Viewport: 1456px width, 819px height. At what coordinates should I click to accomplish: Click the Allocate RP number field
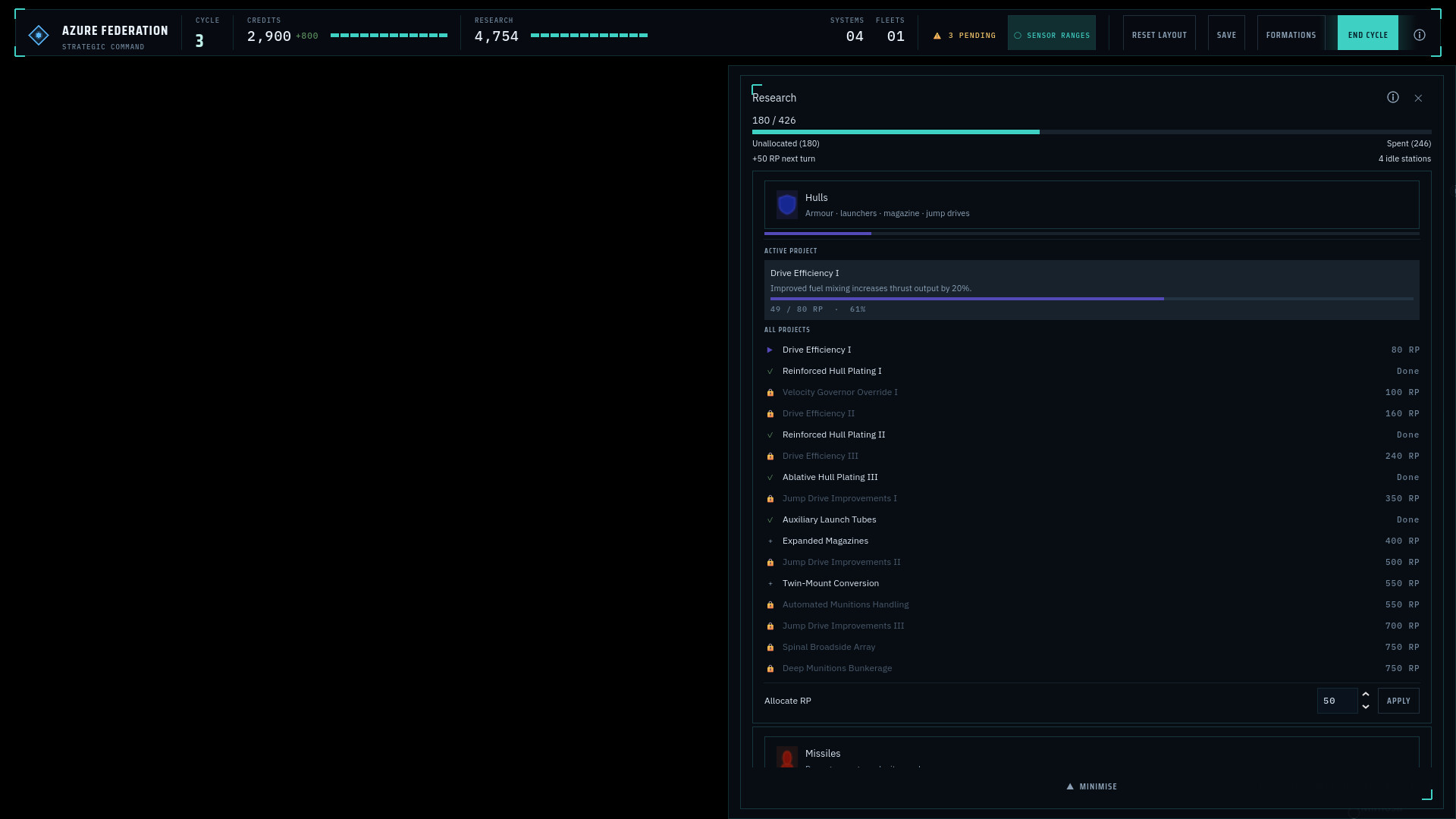pyautogui.click(x=1337, y=701)
